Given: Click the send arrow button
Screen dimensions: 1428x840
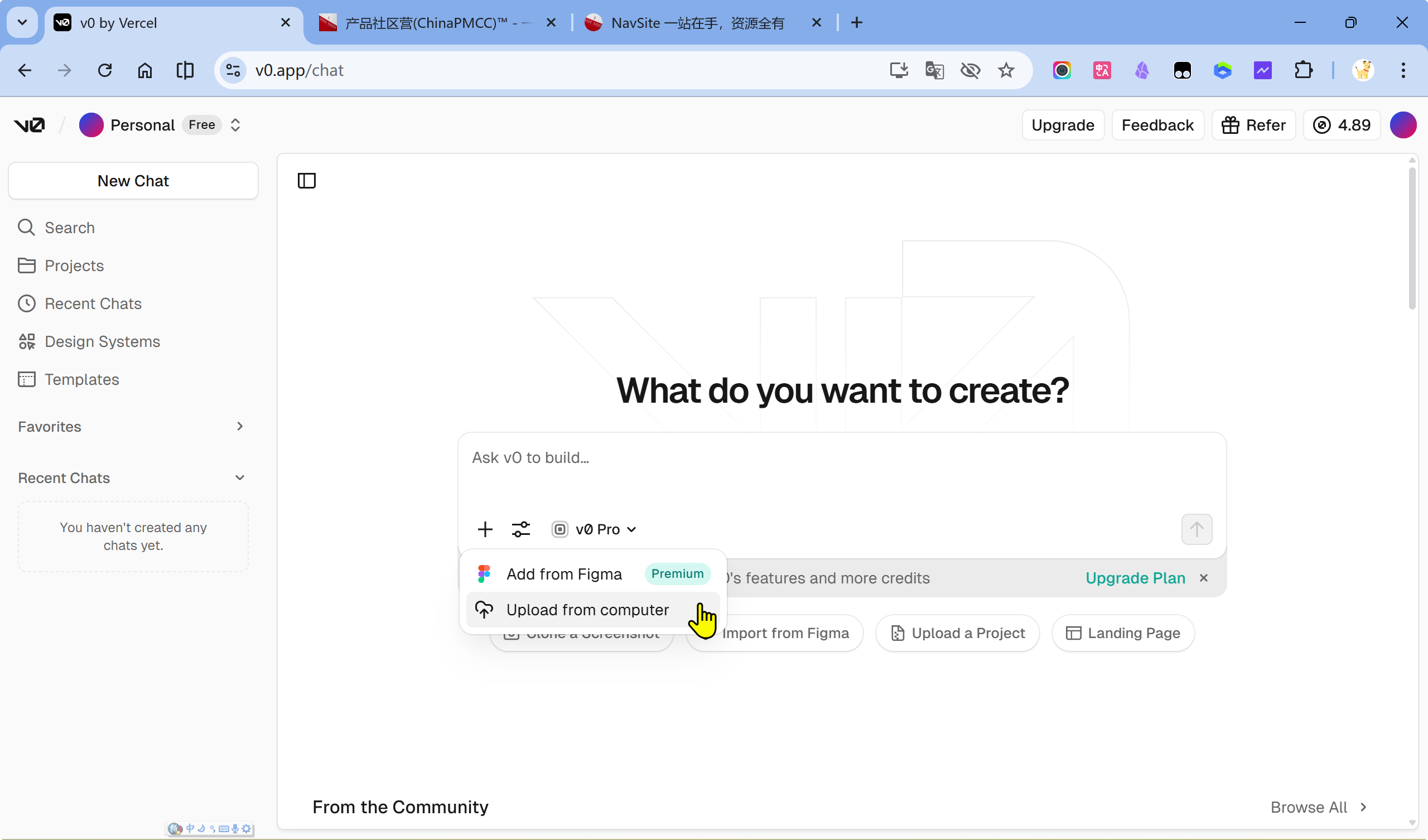Looking at the screenshot, I should pyautogui.click(x=1197, y=529).
